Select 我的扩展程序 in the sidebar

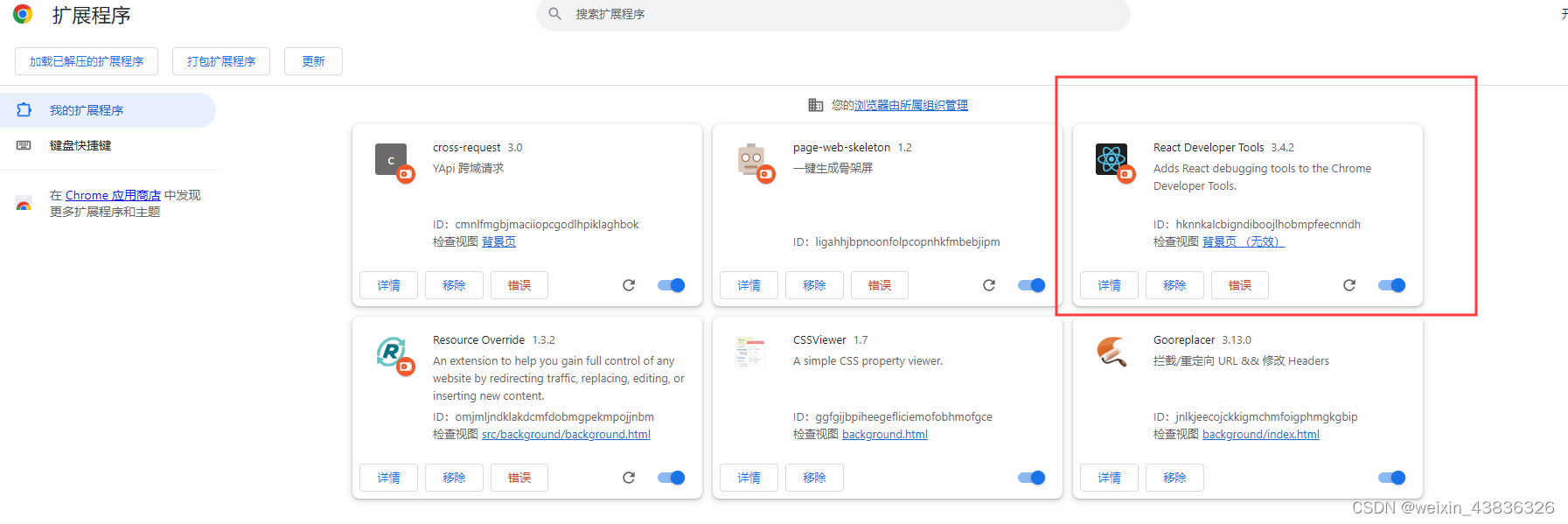coord(108,110)
